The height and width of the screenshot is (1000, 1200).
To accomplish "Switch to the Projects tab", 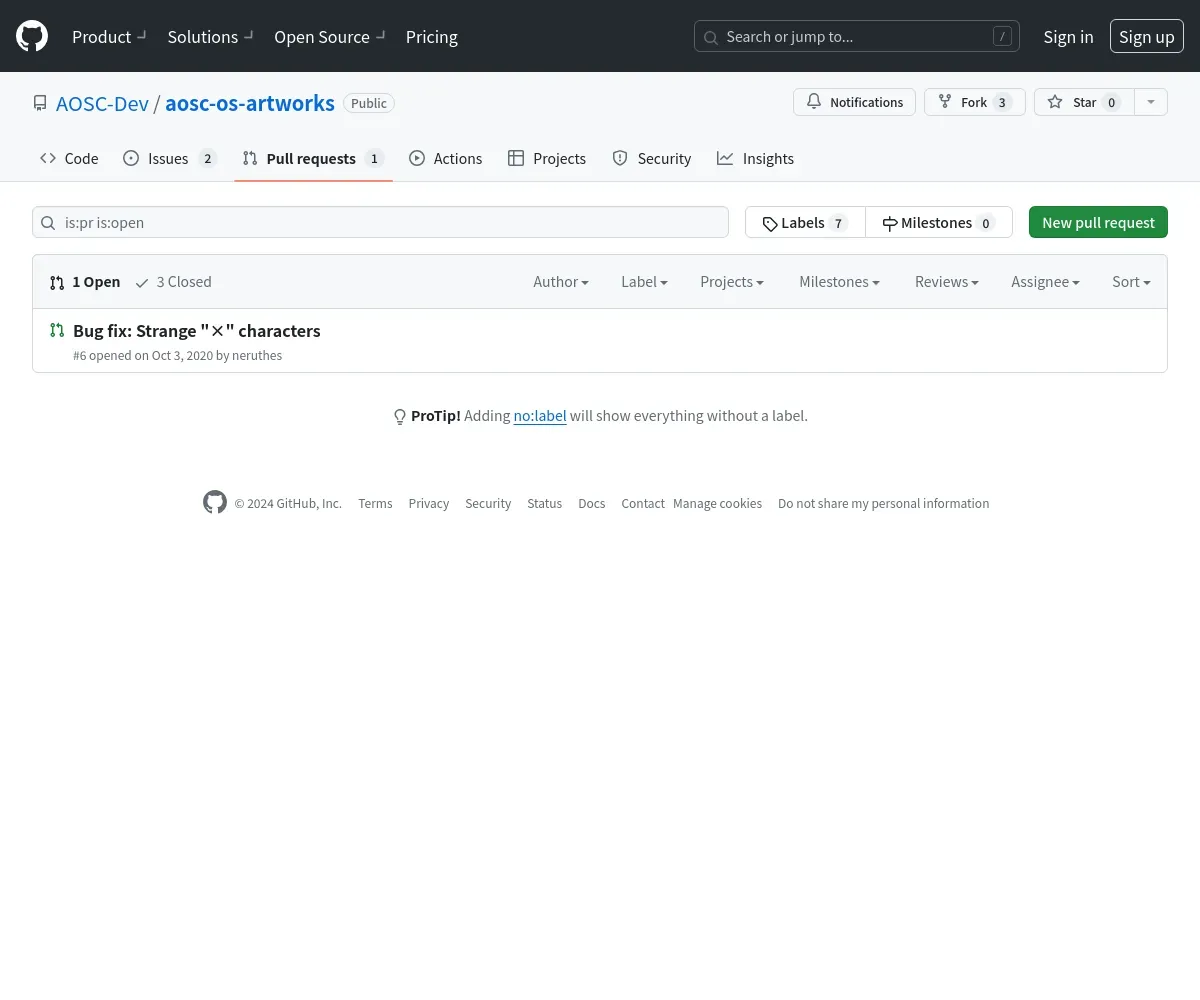I will 547,158.
